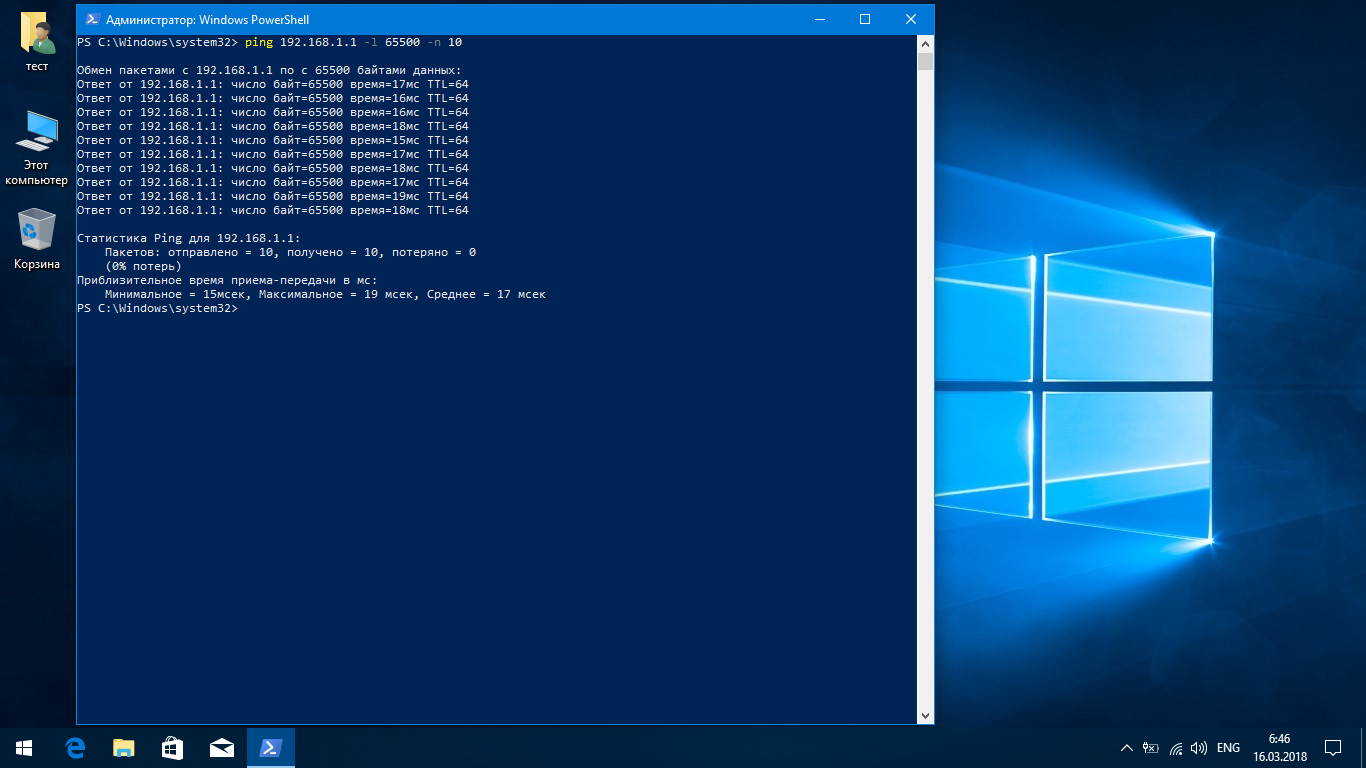Open the battery status tray icon
This screenshot has height=768, width=1366.
click(x=1151, y=747)
